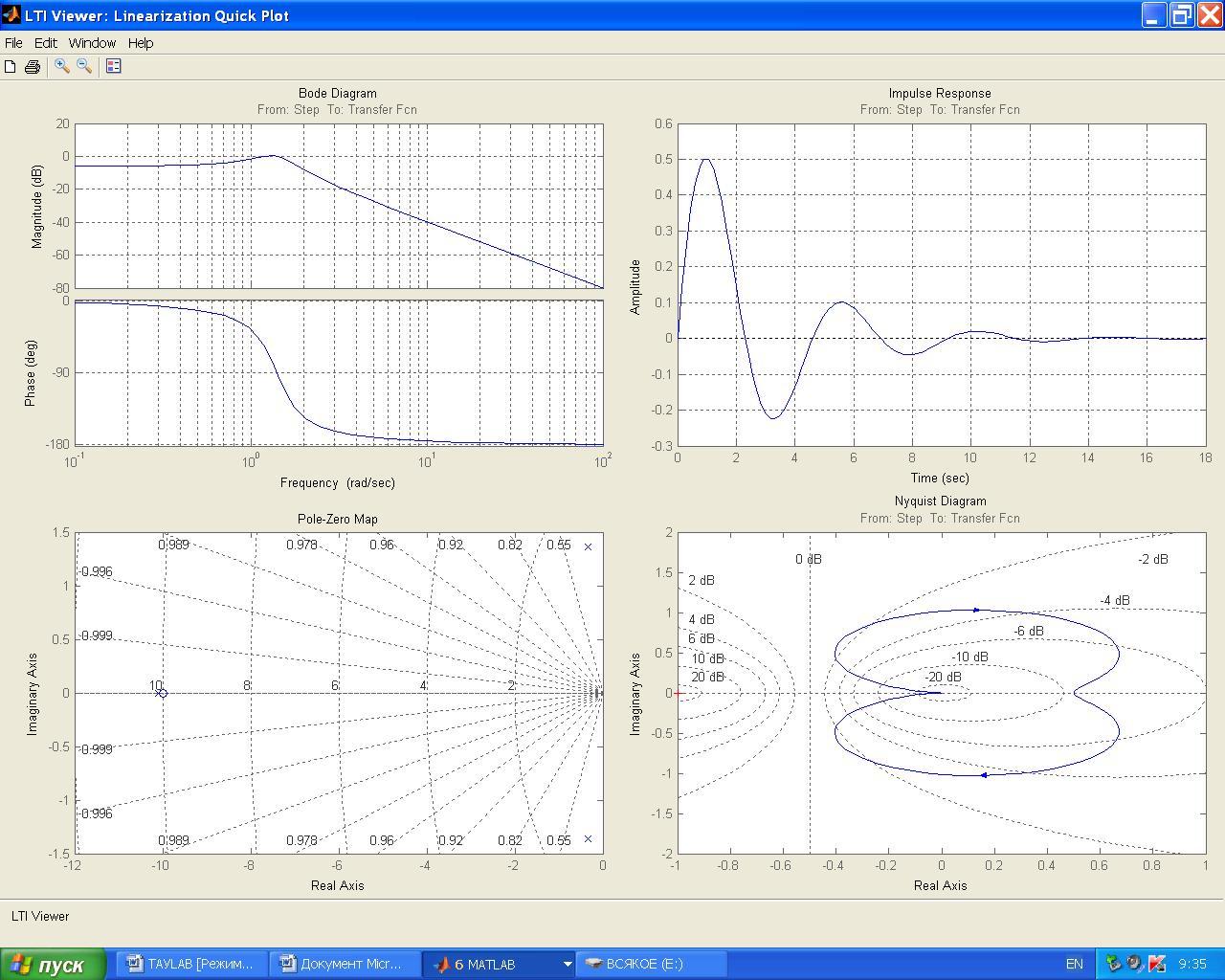Open the Edit menu
Viewport: 1225px width, 980px height.
pyautogui.click(x=46, y=43)
